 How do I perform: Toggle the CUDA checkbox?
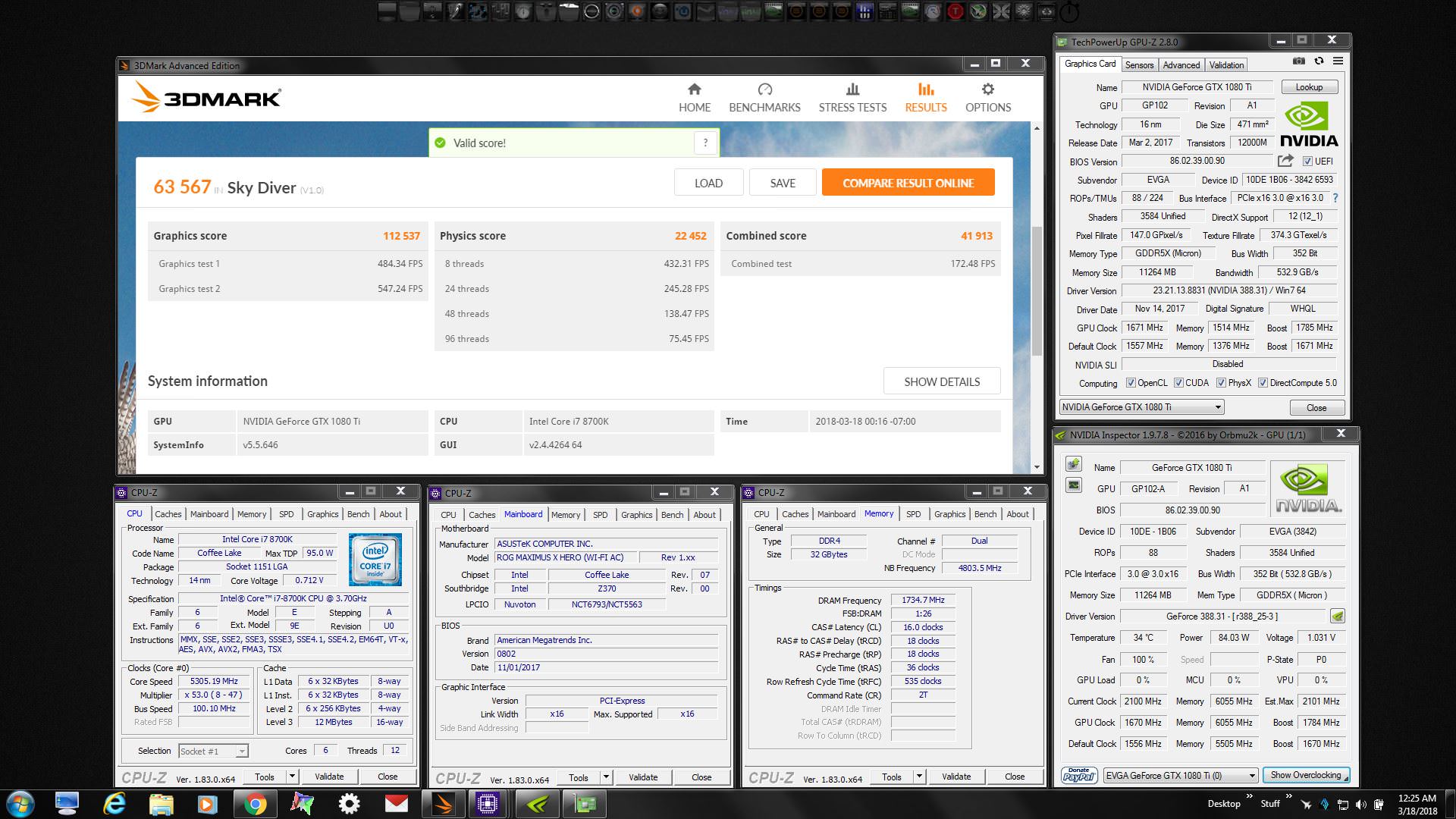pyautogui.click(x=1178, y=383)
